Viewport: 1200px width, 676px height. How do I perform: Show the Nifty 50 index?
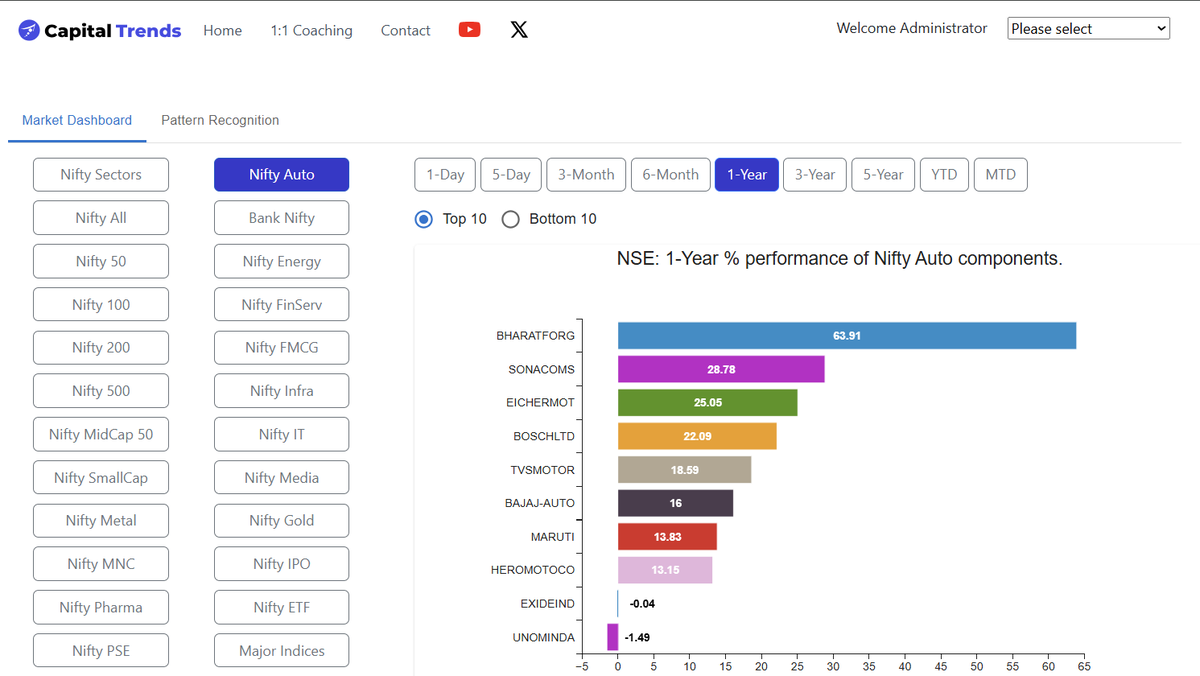(101, 261)
